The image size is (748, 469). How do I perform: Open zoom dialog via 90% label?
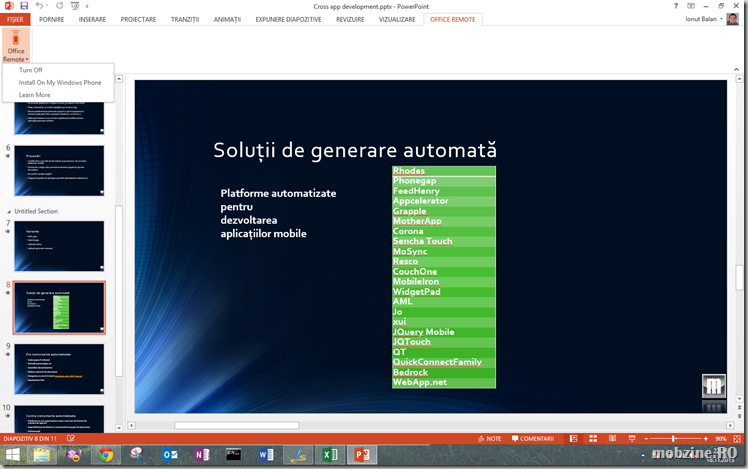[x=721, y=438]
